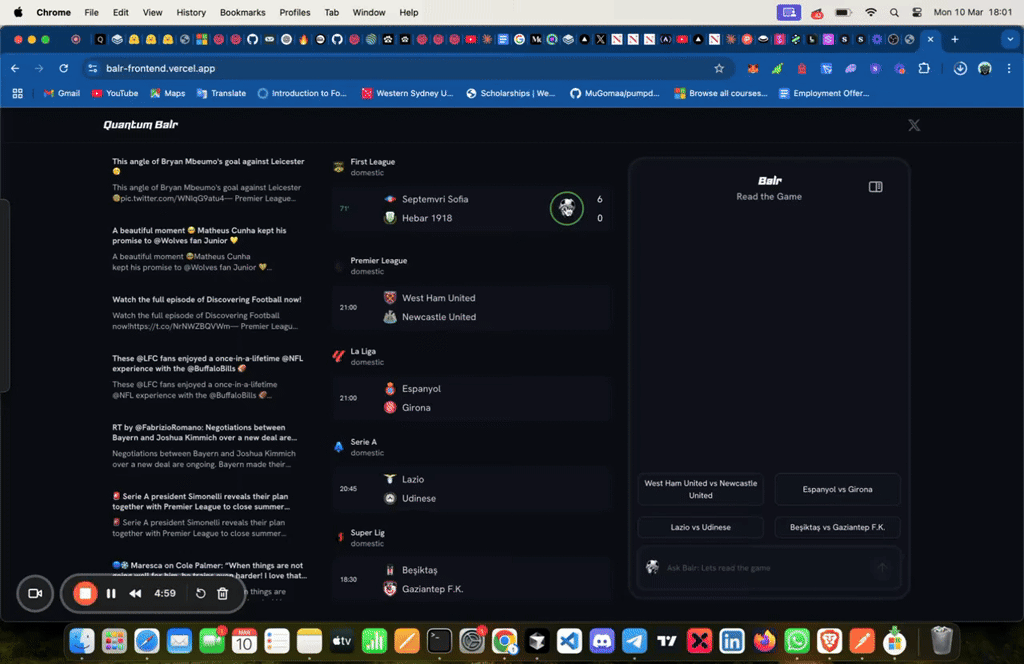Viewport: 1024px width, 664px height.
Task: Open the bookmarks apps grid icon
Action: pyautogui.click(x=18, y=93)
